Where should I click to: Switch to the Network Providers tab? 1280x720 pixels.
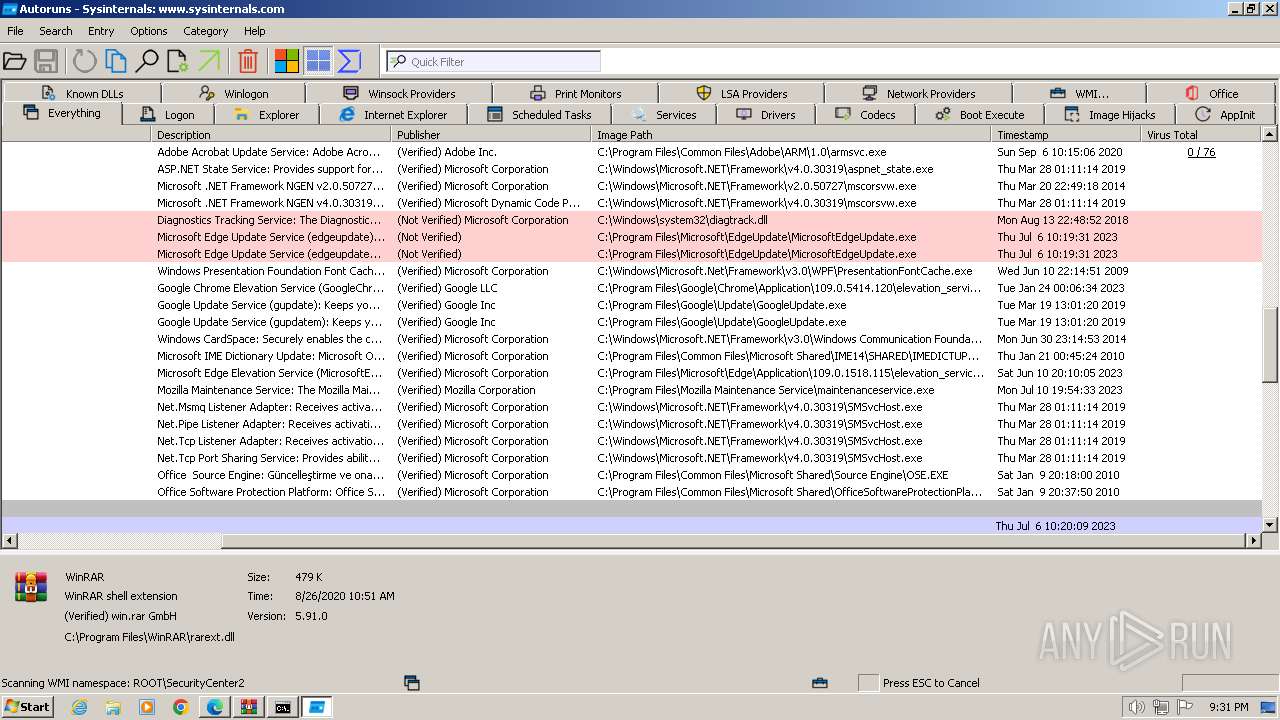[918, 93]
